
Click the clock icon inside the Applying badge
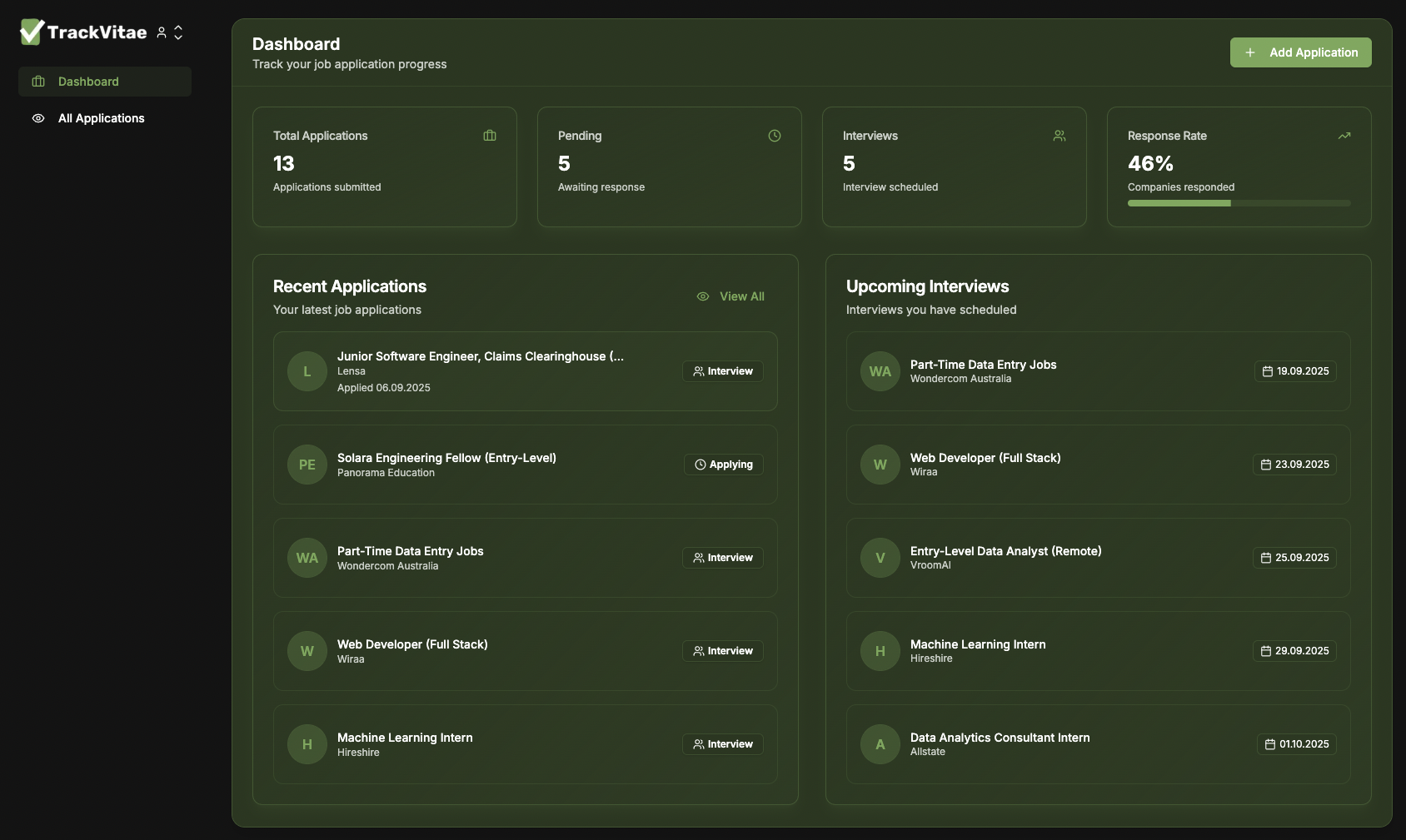click(699, 465)
